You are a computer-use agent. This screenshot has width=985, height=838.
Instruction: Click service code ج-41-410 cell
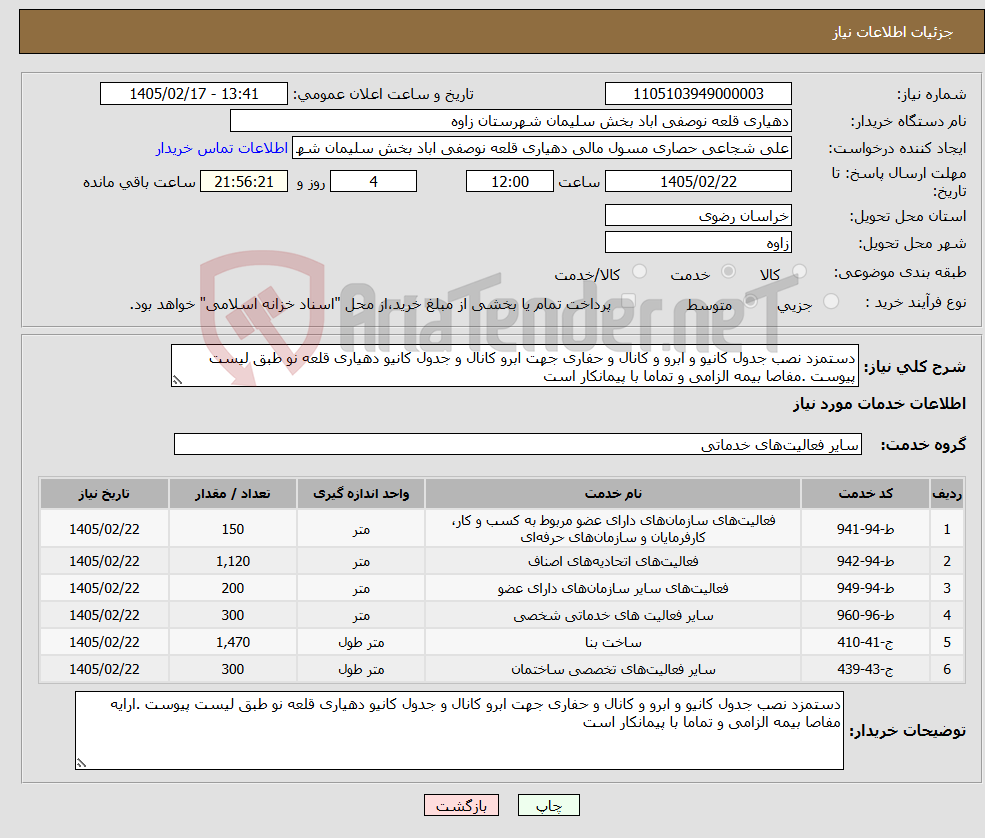pos(865,642)
